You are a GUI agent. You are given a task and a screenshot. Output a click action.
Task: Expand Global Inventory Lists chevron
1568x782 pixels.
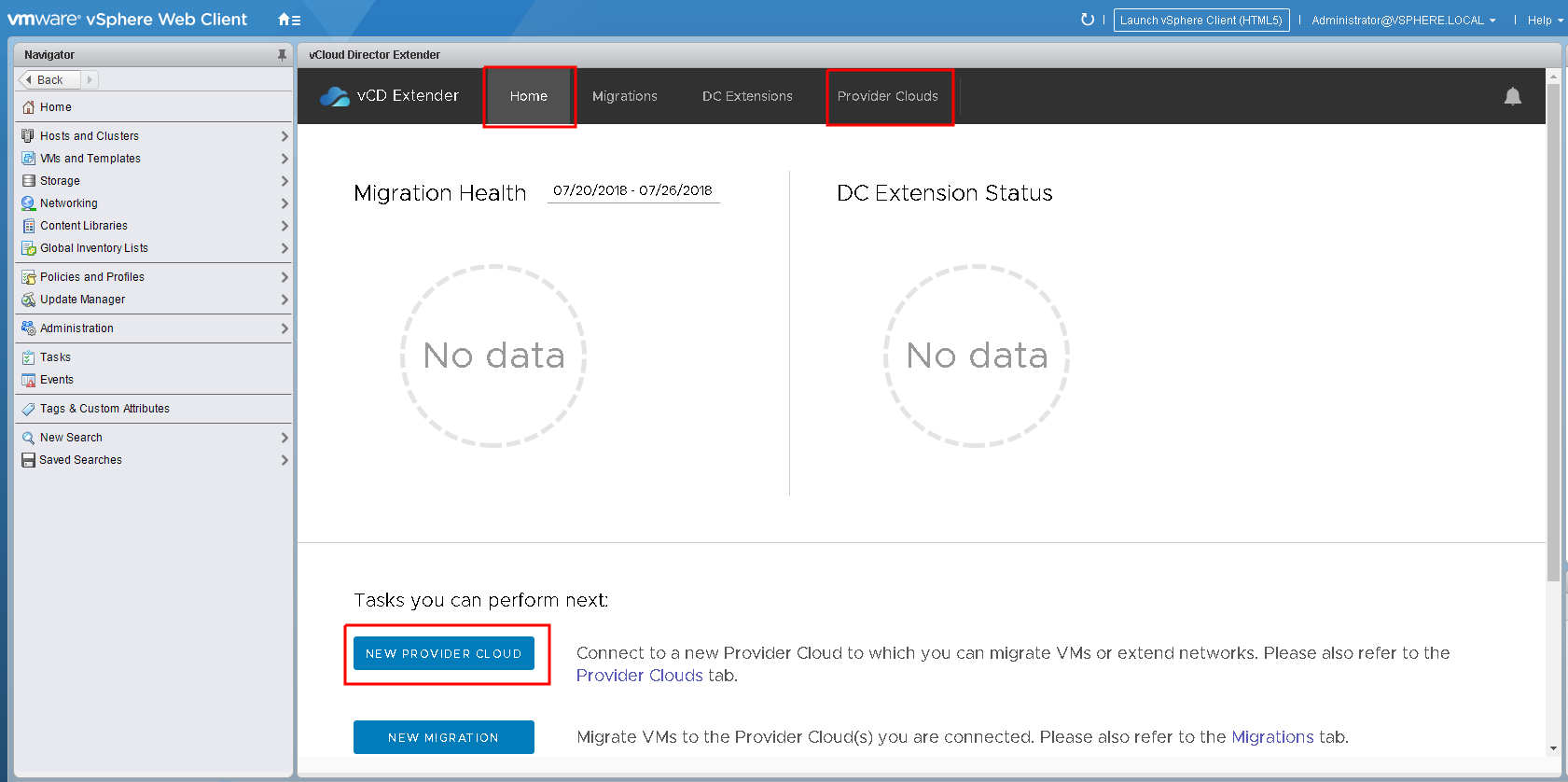click(x=284, y=248)
